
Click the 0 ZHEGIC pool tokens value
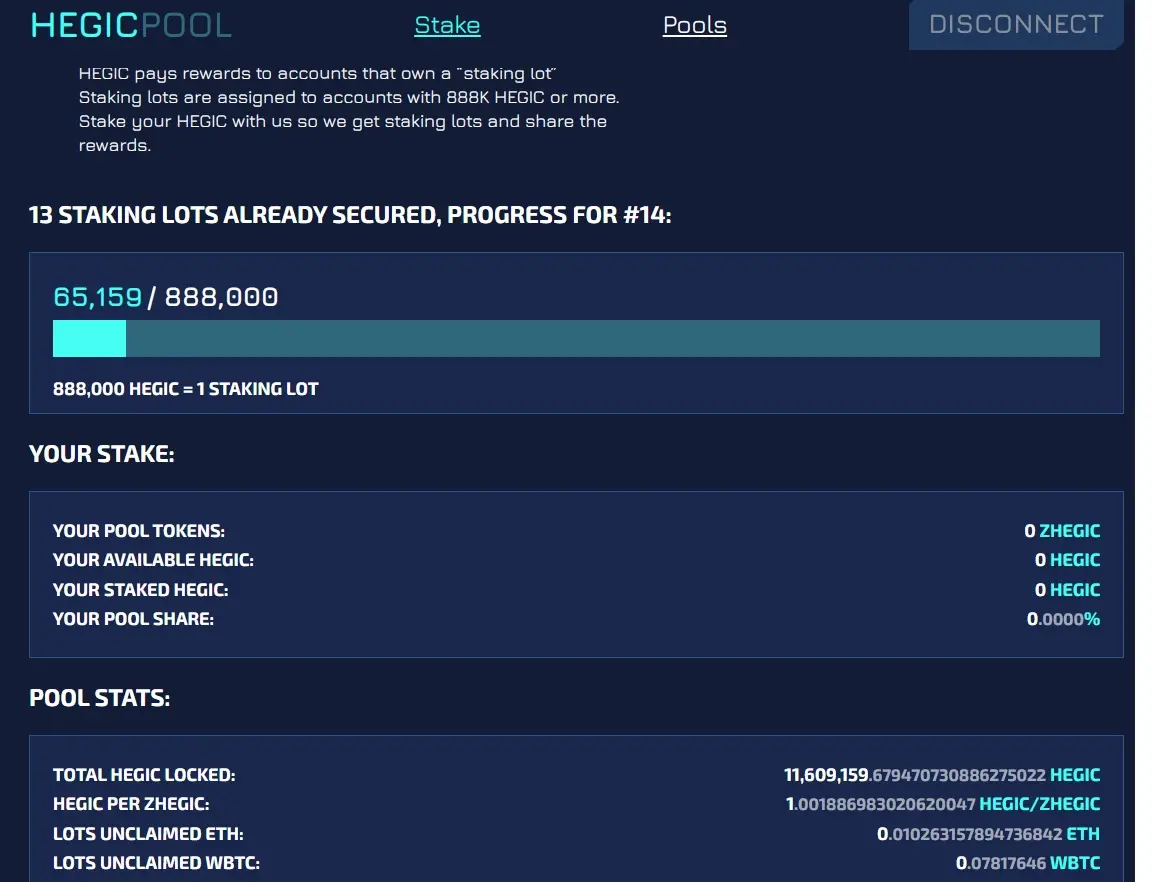(x=1062, y=531)
